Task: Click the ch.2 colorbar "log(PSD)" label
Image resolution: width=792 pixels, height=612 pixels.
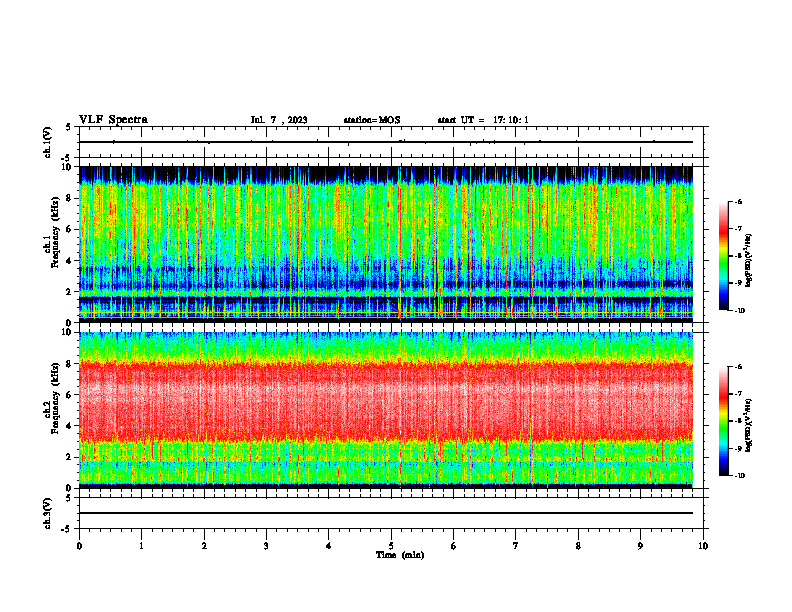Action: (748, 425)
